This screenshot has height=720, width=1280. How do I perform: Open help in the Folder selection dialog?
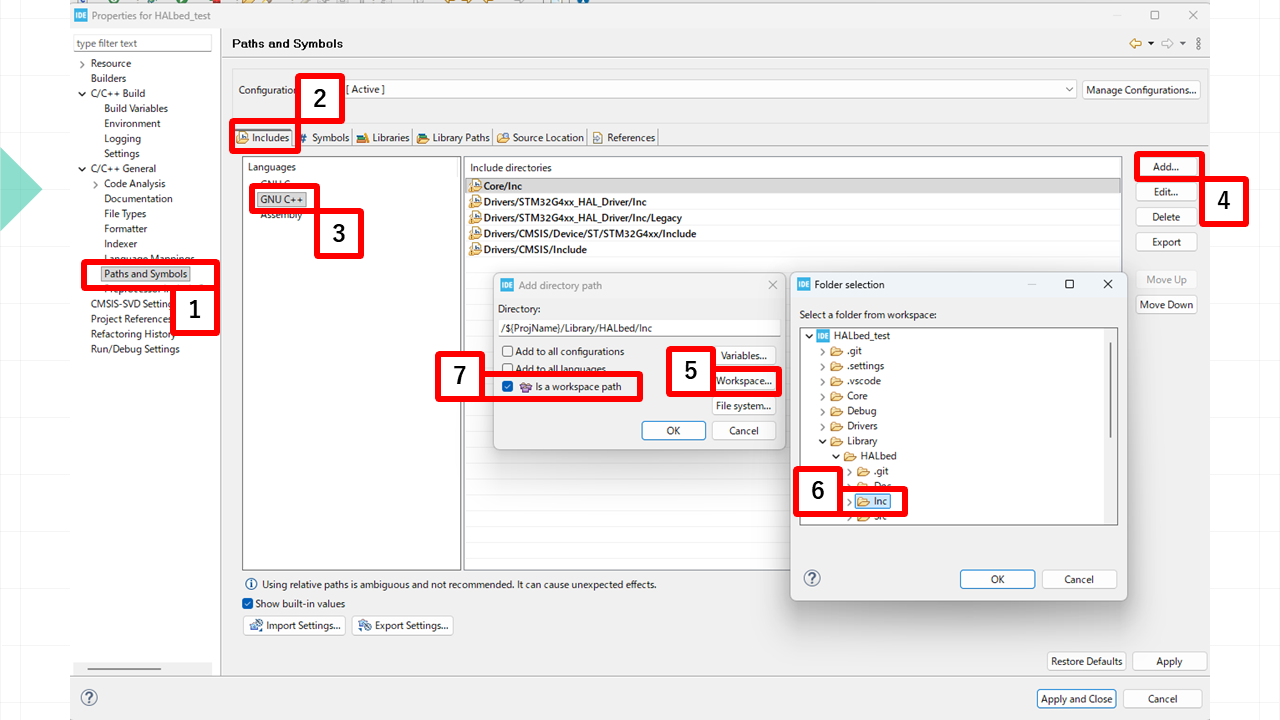[812, 578]
